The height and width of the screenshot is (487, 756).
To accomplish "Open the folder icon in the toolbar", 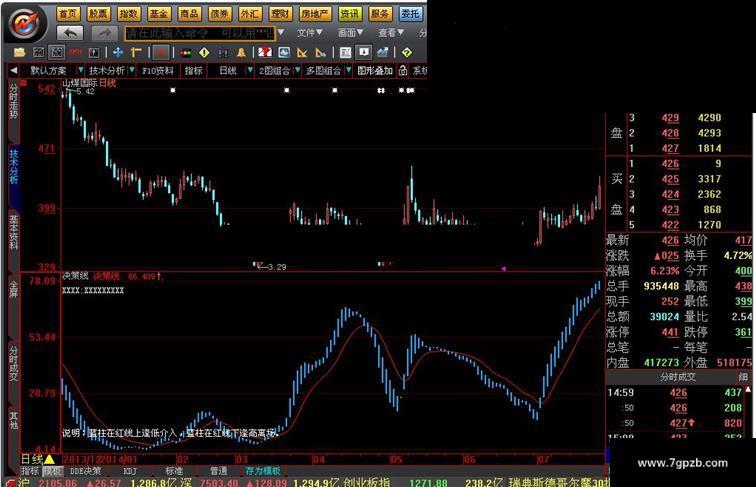I will pos(19,52).
